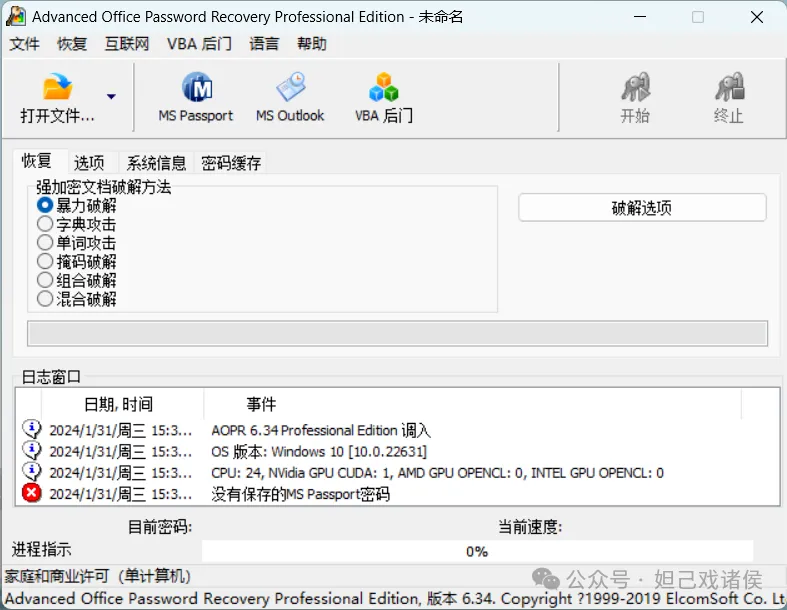Expand the 打开文件 dropdown arrow

coord(111,96)
